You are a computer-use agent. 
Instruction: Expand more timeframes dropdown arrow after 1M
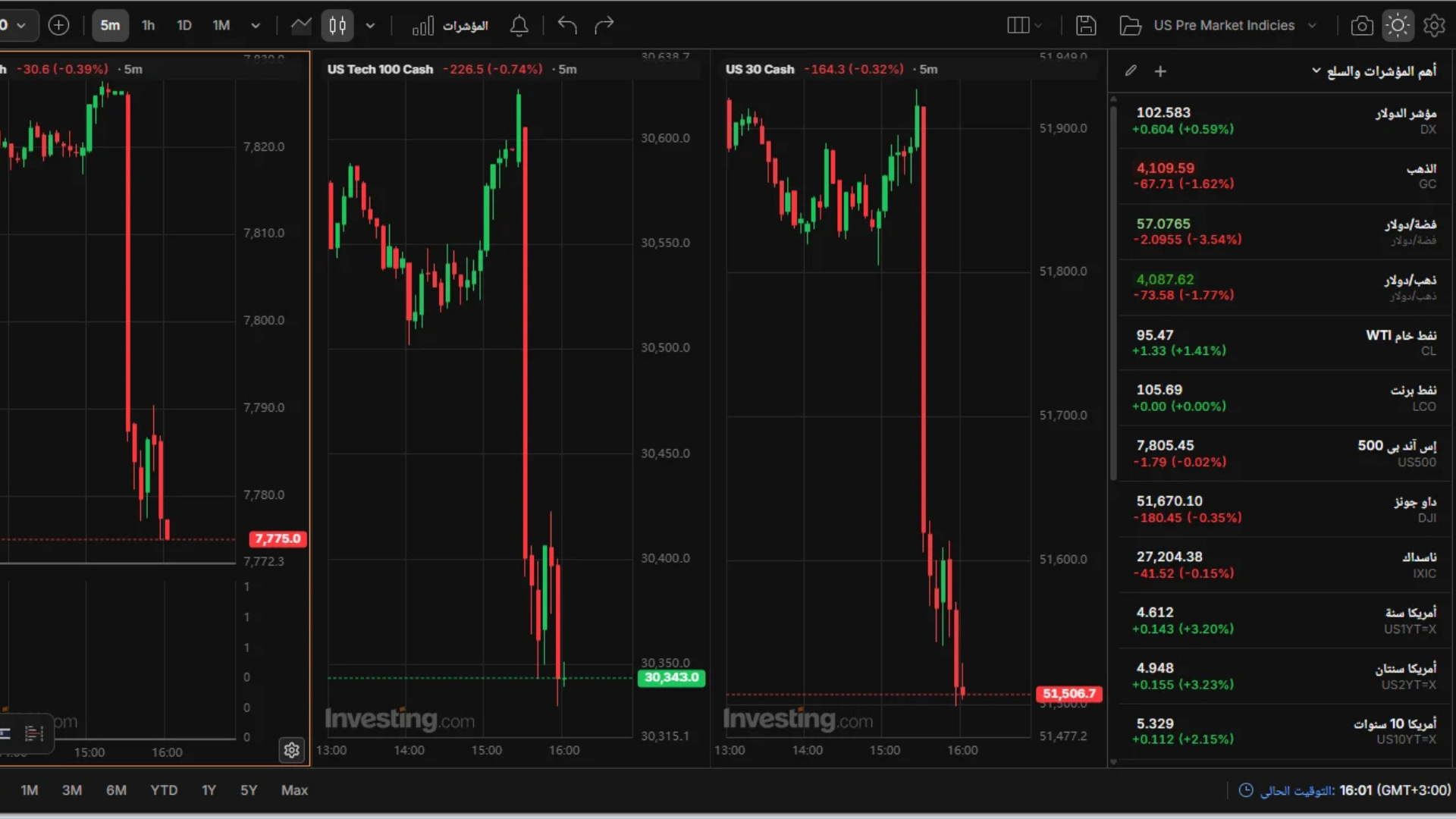pyautogui.click(x=256, y=26)
